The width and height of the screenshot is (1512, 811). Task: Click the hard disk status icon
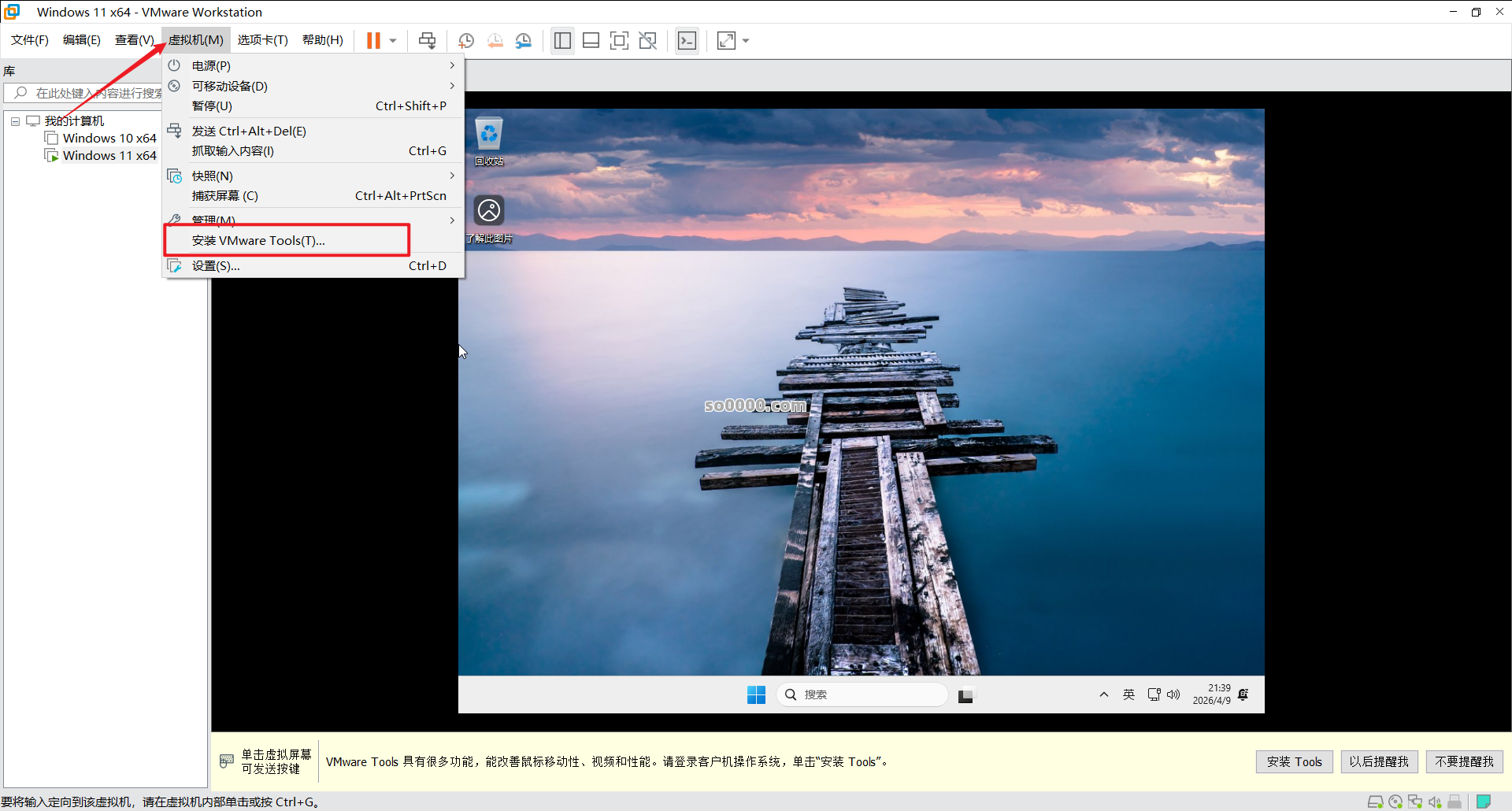(1376, 801)
